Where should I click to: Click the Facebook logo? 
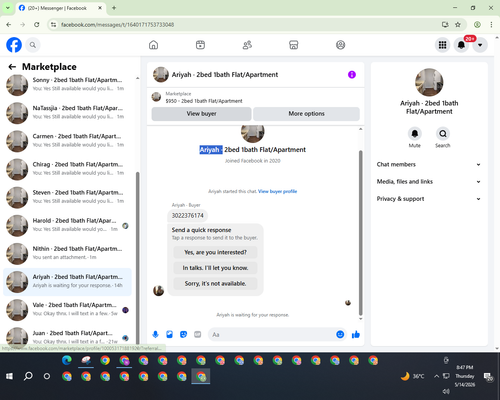[x=14, y=45]
